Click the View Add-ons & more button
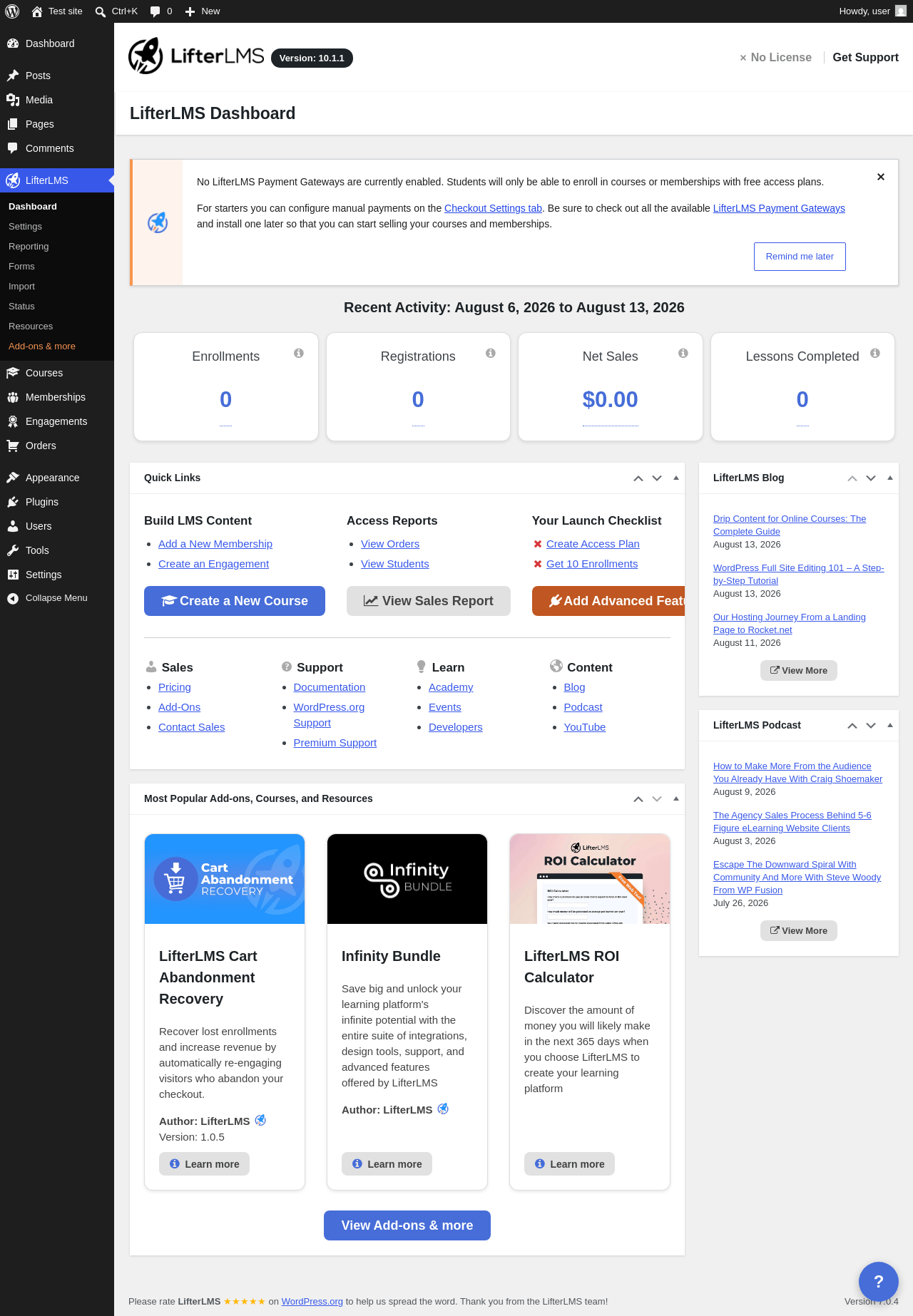913x1316 pixels. [407, 1225]
